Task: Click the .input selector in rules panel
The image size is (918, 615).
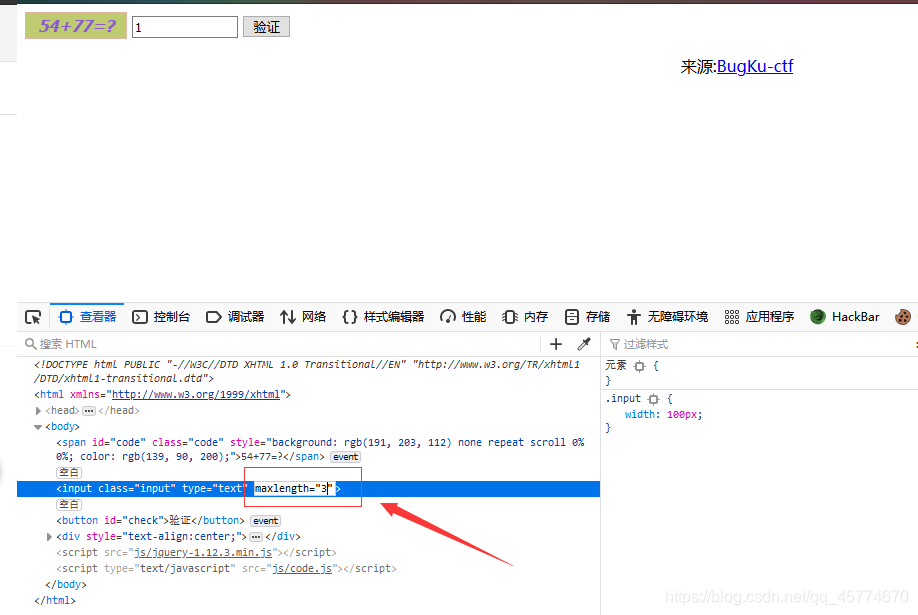Action: pos(624,399)
